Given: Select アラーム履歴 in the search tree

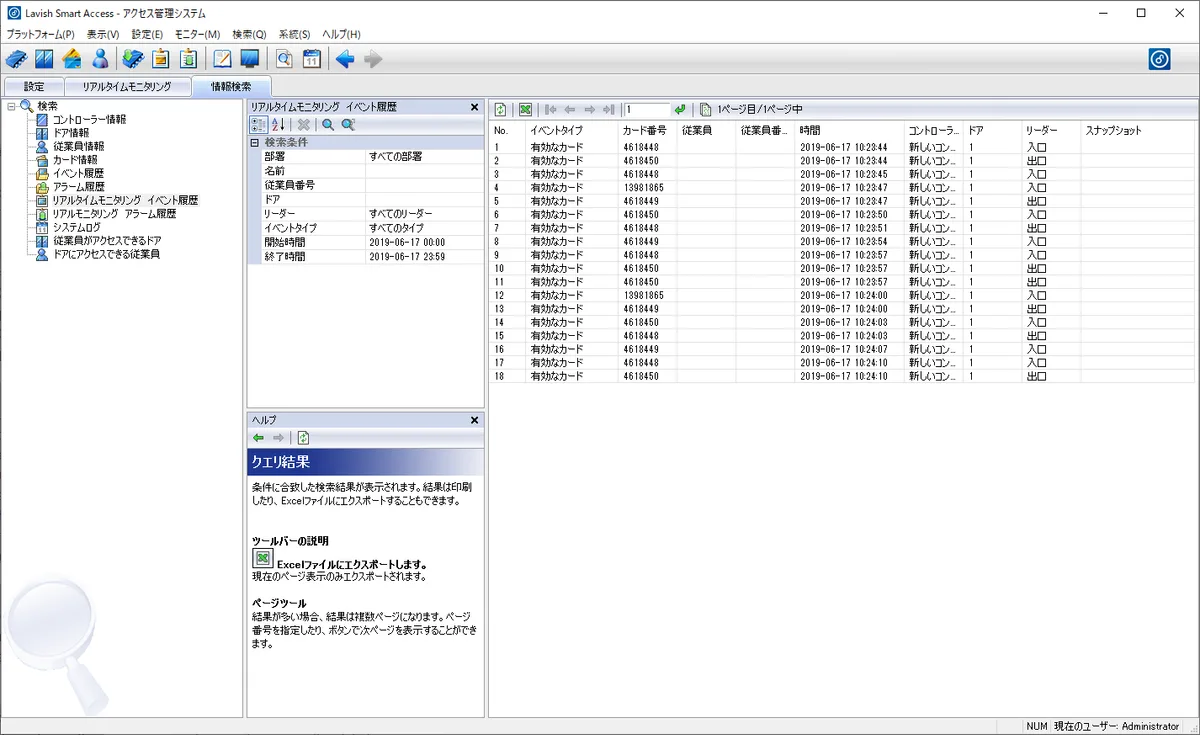Looking at the screenshot, I should click(78, 187).
